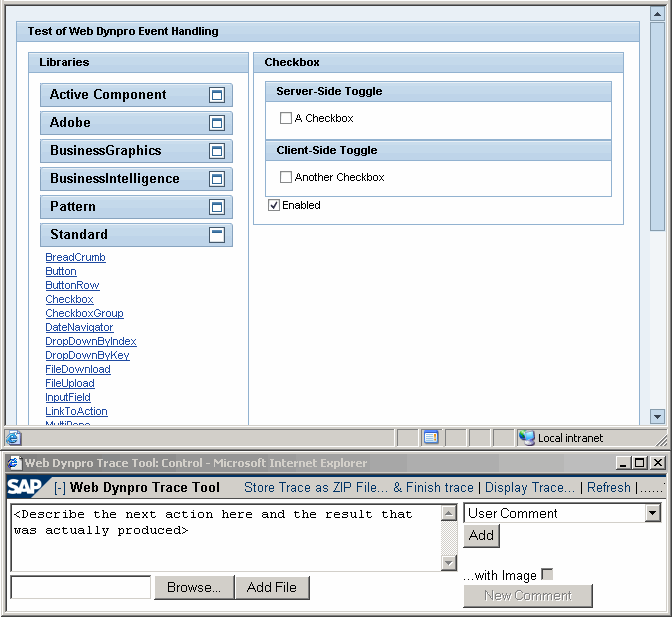Minimize the Trace Tool window

click(x=623, y=463)
